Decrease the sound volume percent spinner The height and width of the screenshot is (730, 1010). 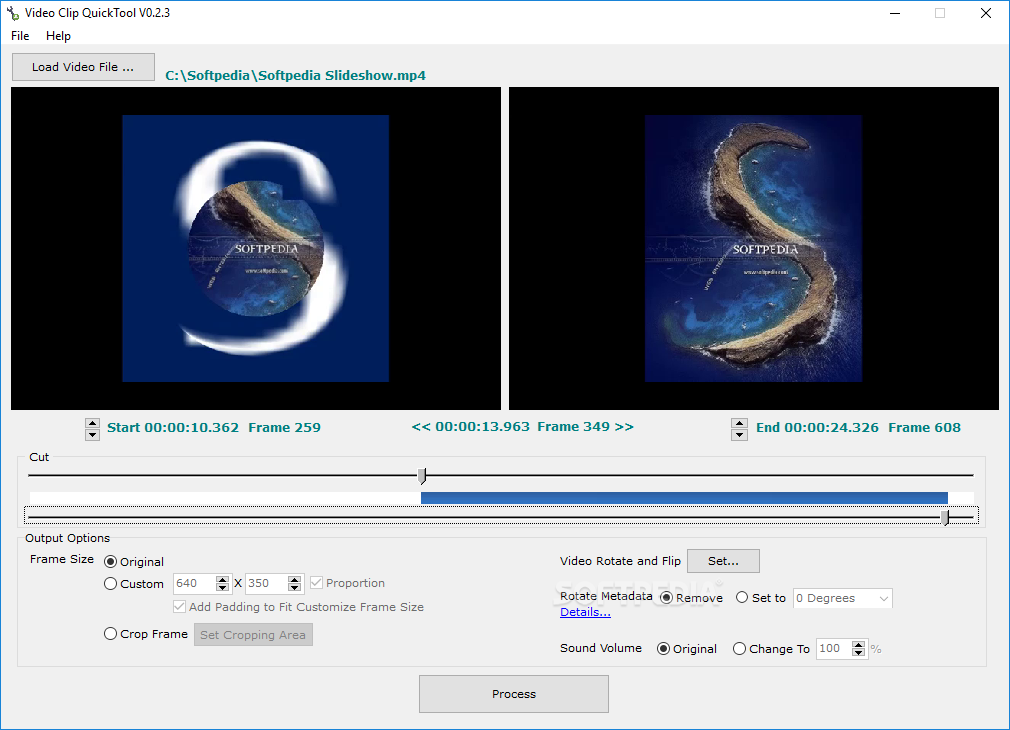pos(859,653)
